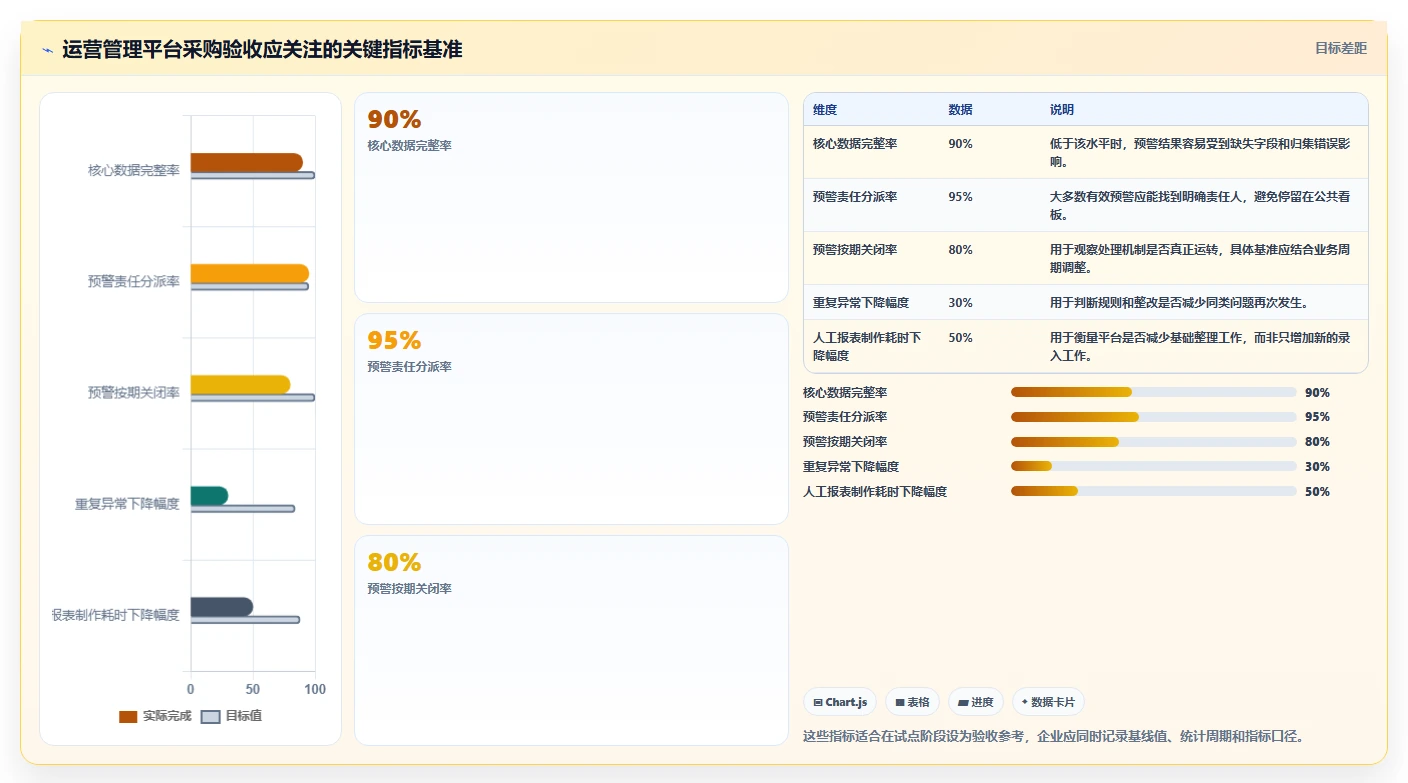Select the 核心数据完整率 table row name

tap(855, 144)
